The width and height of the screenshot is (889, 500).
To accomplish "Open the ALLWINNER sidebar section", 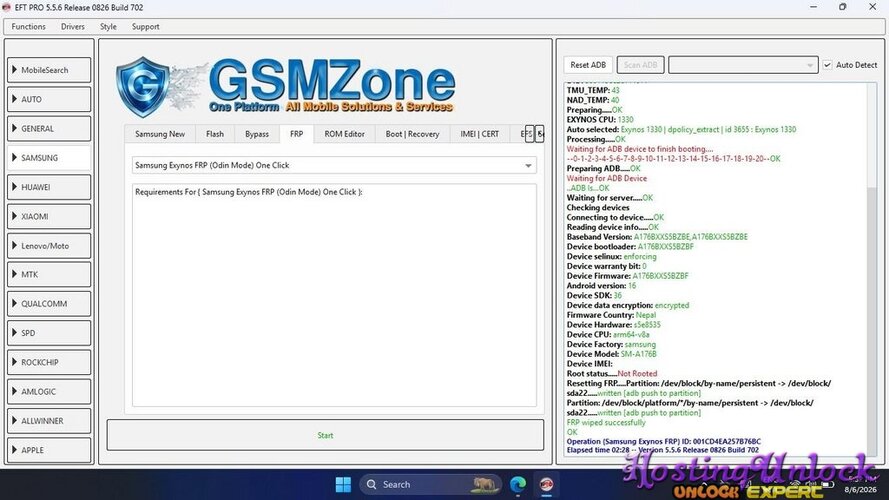I will tap(49, 421).
